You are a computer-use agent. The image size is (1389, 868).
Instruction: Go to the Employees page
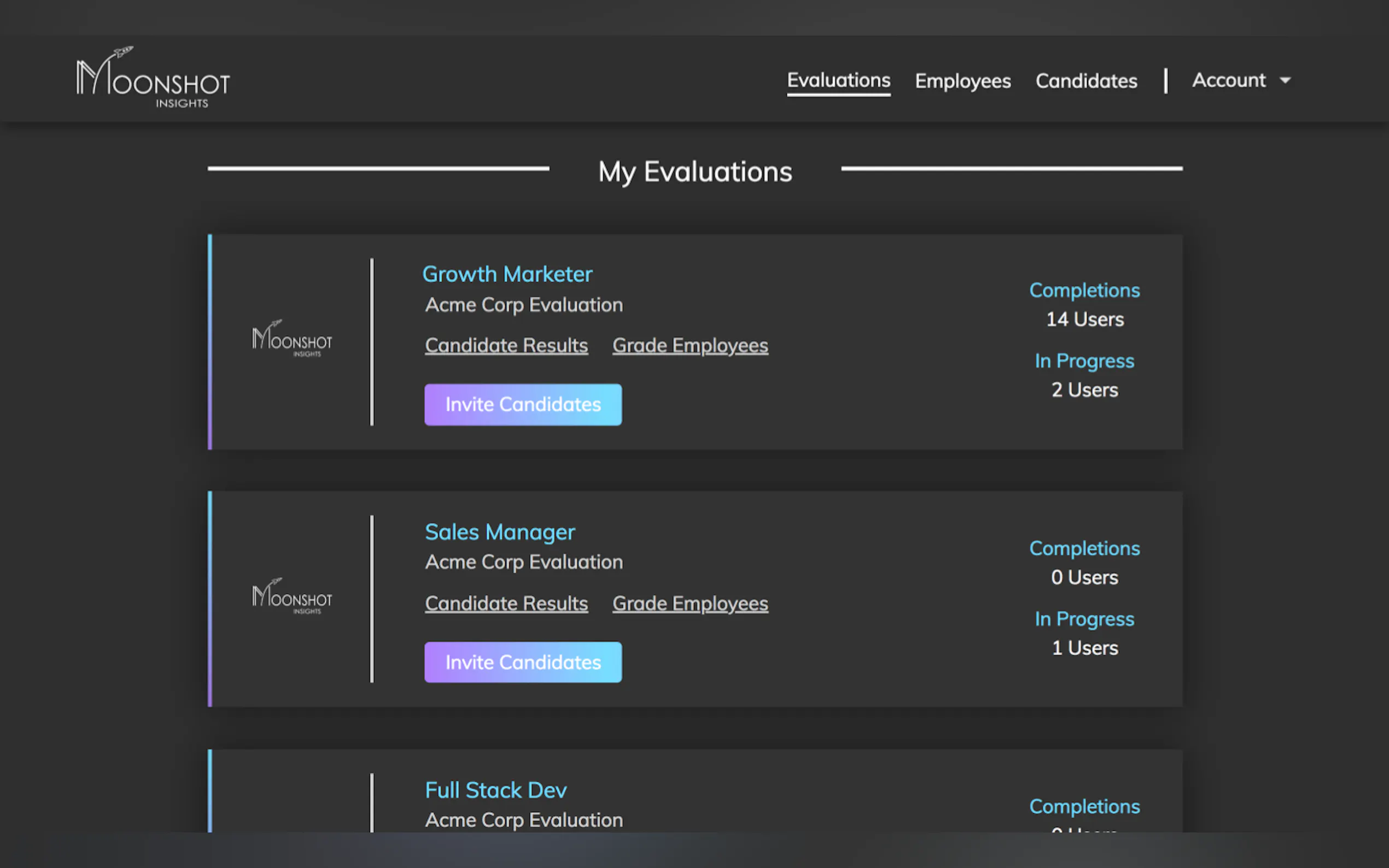click(962, 81)
